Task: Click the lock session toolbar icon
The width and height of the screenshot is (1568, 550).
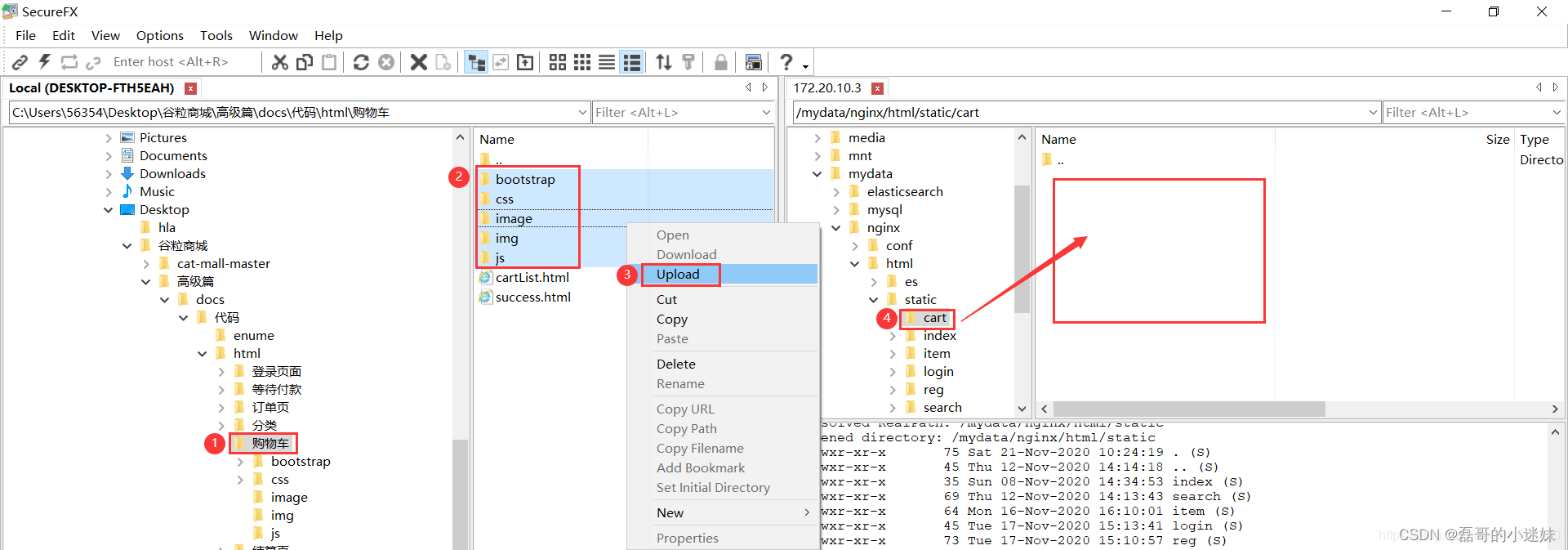Action: click(721, 62)
